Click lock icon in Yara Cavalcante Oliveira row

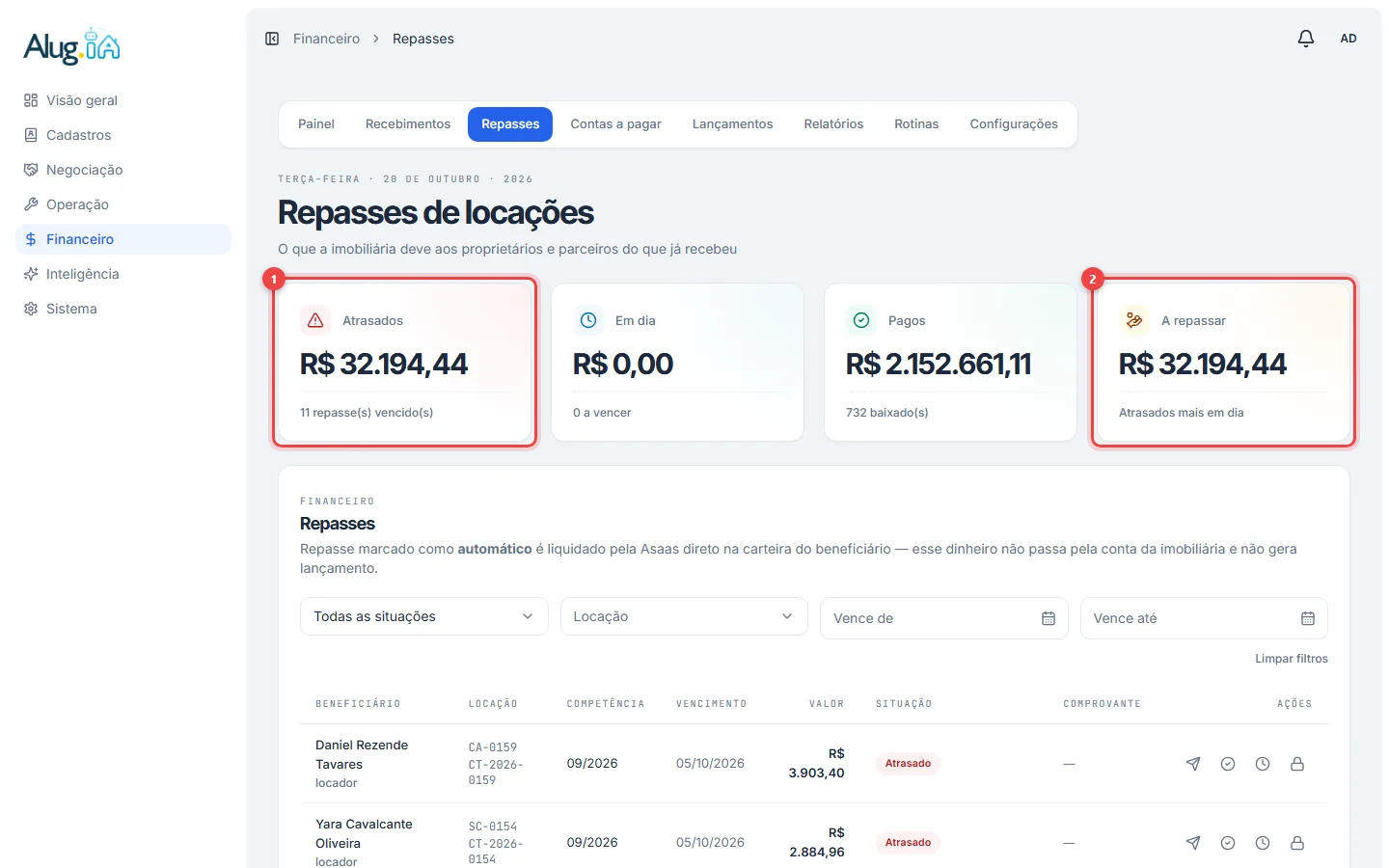1297,843
